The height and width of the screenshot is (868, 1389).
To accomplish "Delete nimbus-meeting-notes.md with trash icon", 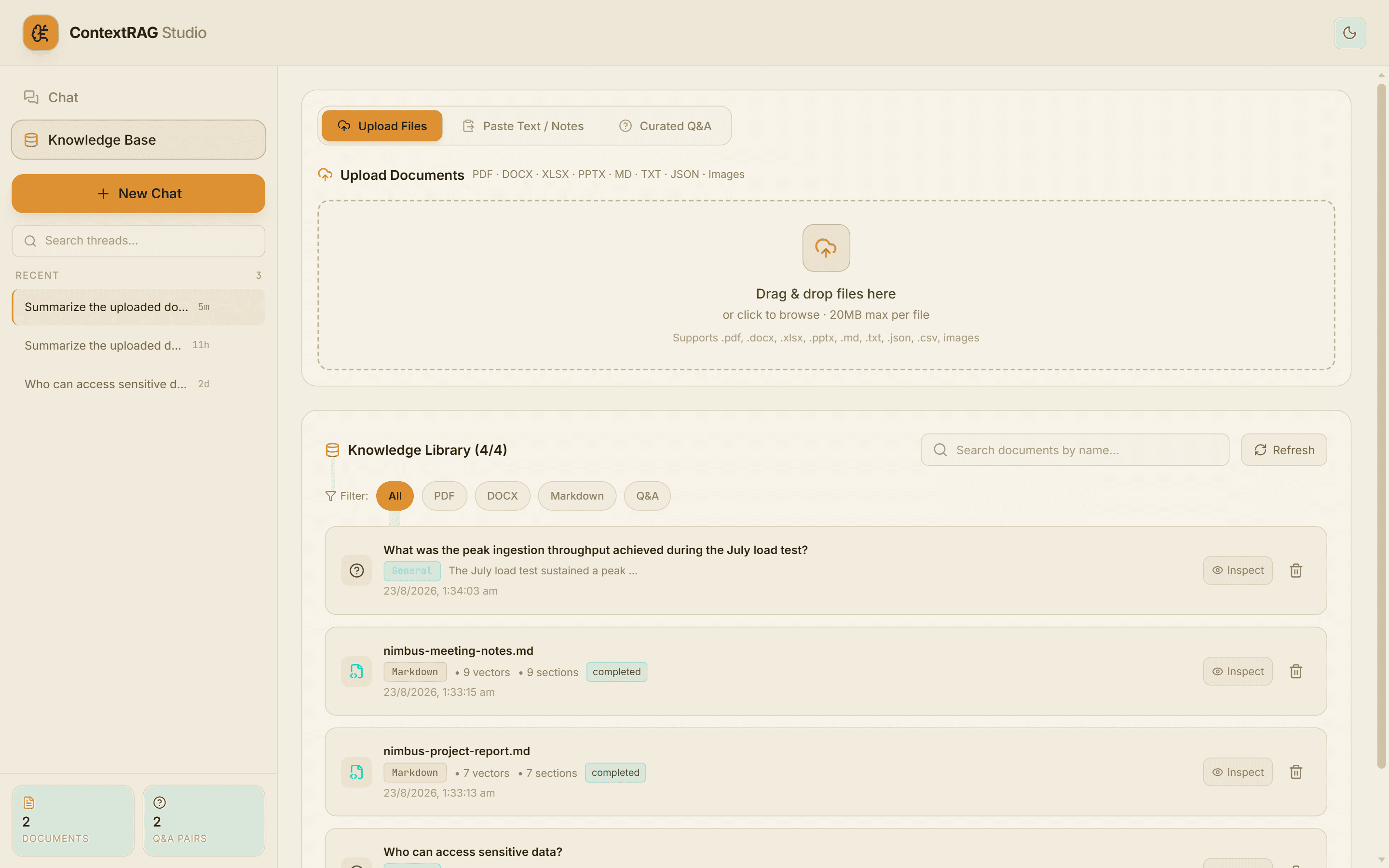I will pyautogui.click(x=1295, y=671).
